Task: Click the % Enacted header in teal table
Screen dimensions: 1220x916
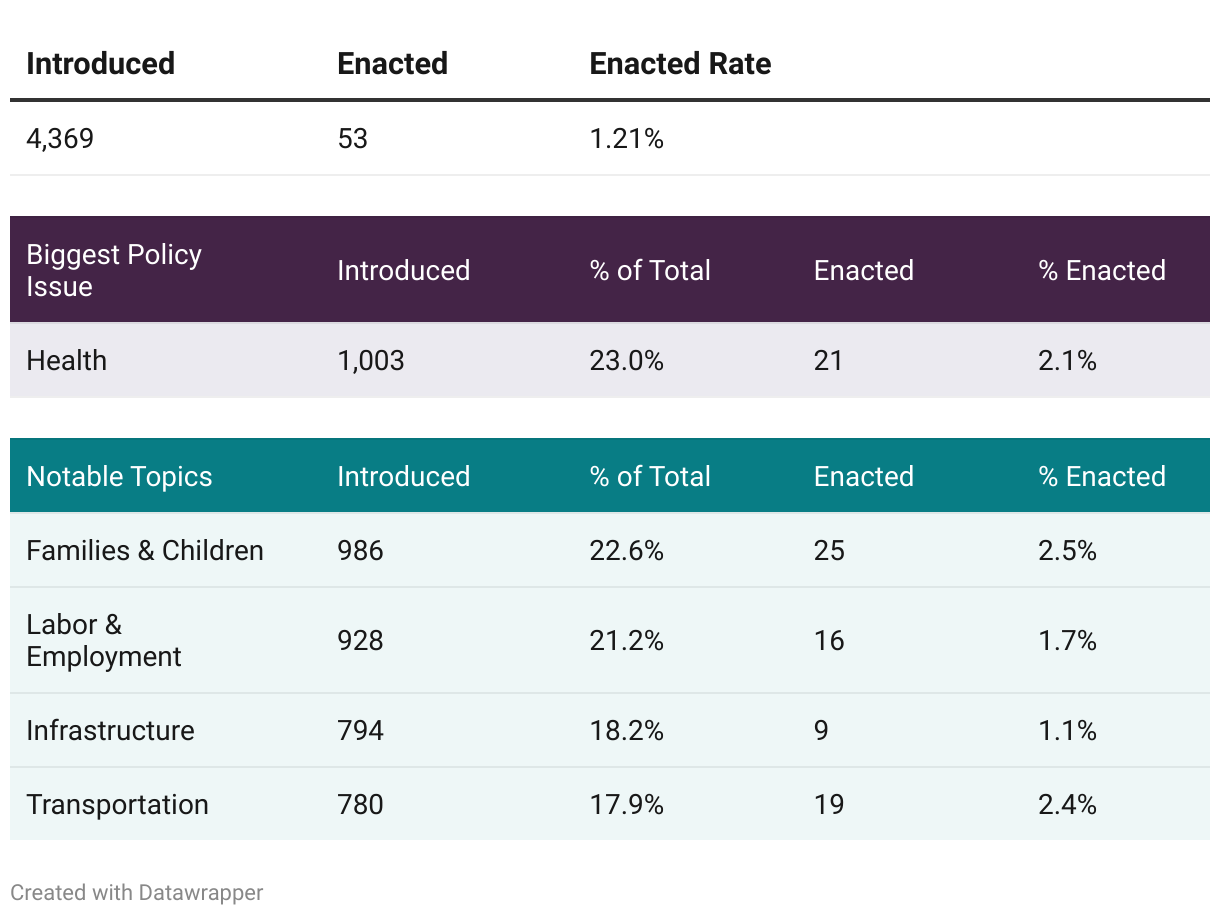Action: 1102,476
